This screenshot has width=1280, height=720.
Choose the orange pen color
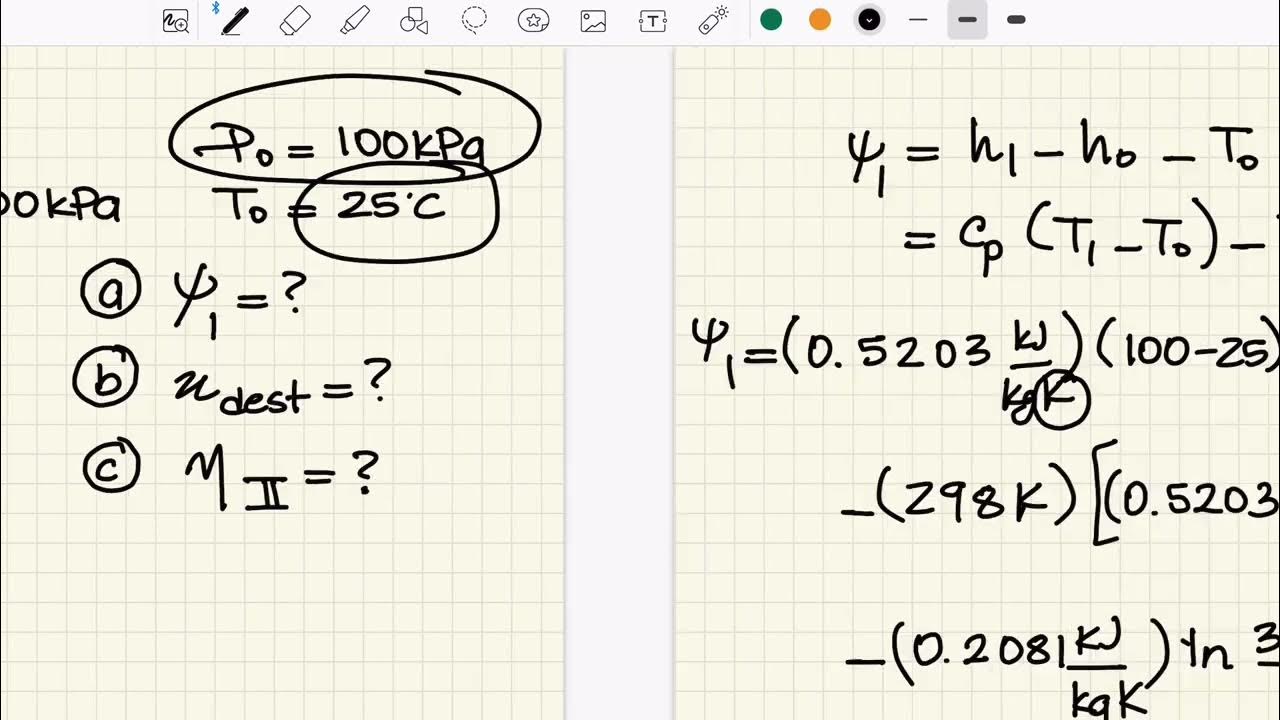[x=820, y=20]
